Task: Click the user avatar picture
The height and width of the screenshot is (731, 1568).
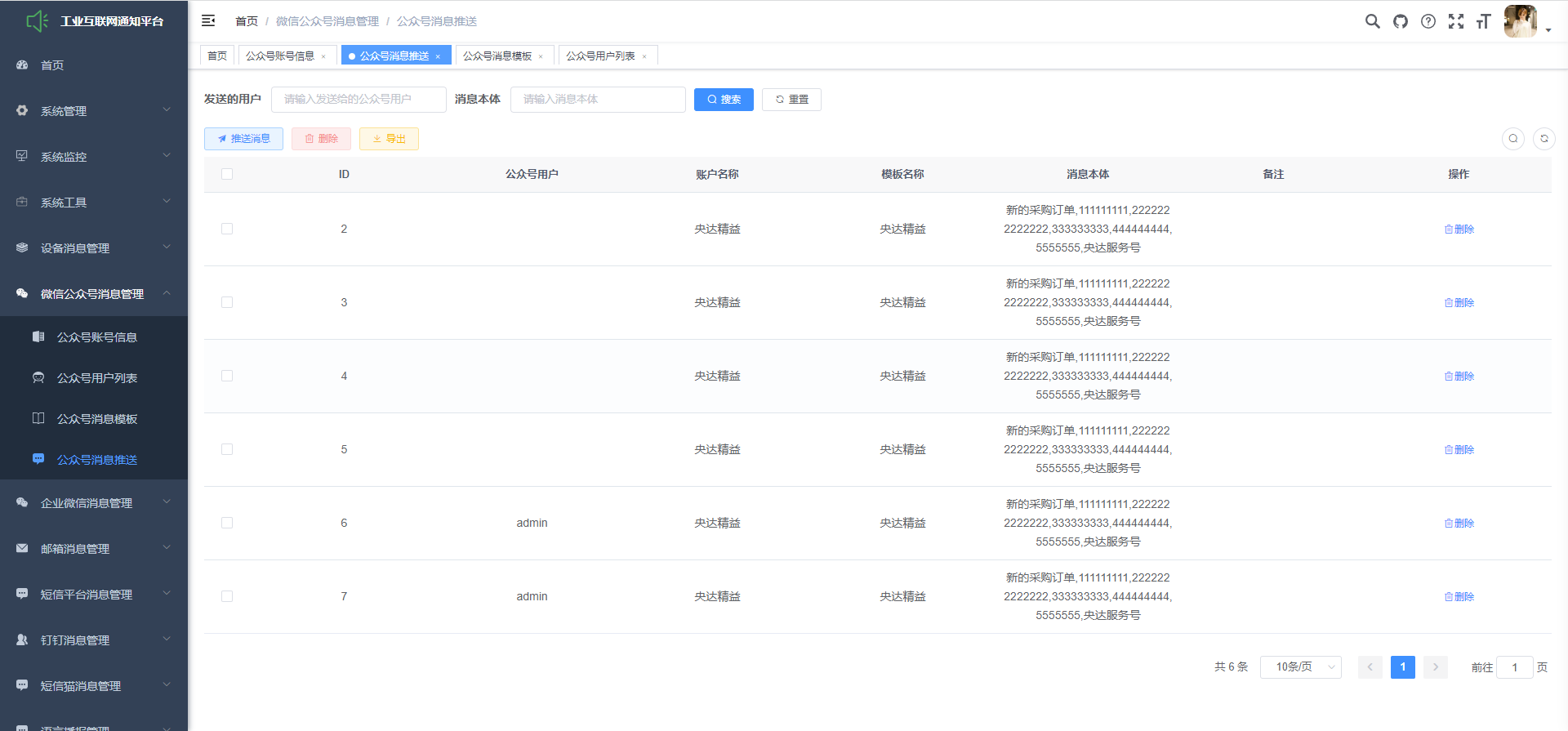Action: [x=1521, y=21]
